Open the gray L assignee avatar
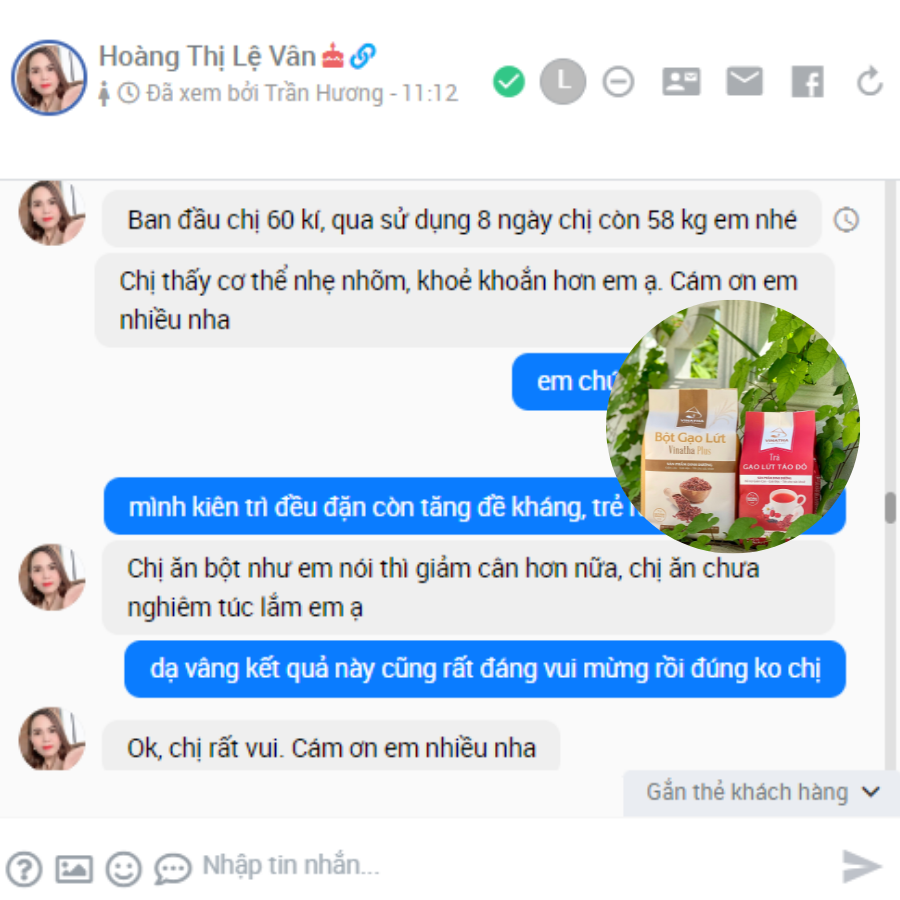Image resolution: width=900 pixels, height=900 pixels. pyautogui.click(x=562, y=82)
